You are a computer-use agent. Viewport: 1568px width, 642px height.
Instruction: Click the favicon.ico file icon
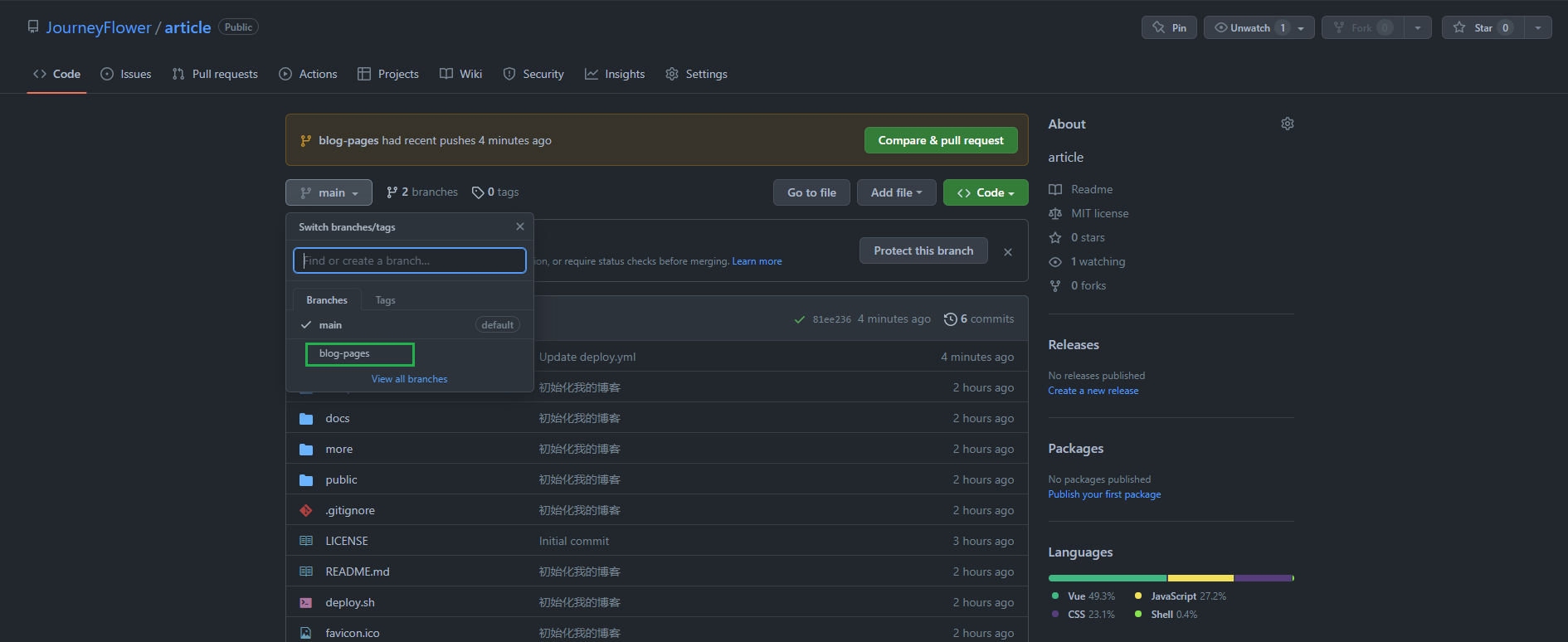click(306, 633)
